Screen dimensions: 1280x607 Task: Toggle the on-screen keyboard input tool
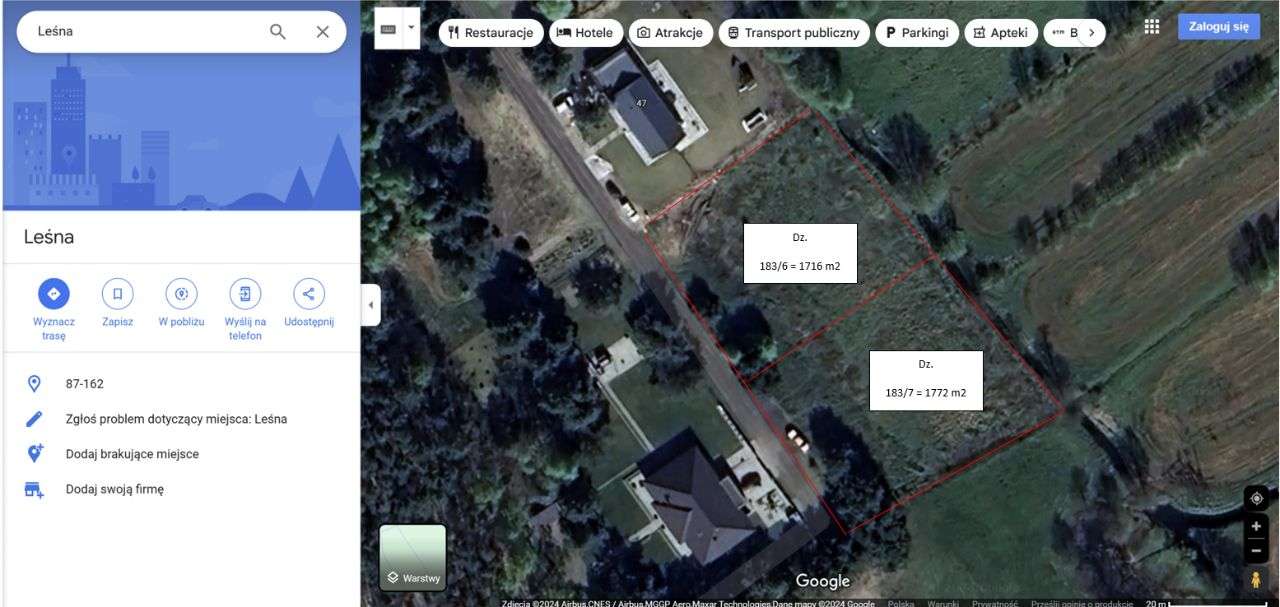[x=388, y=29]
